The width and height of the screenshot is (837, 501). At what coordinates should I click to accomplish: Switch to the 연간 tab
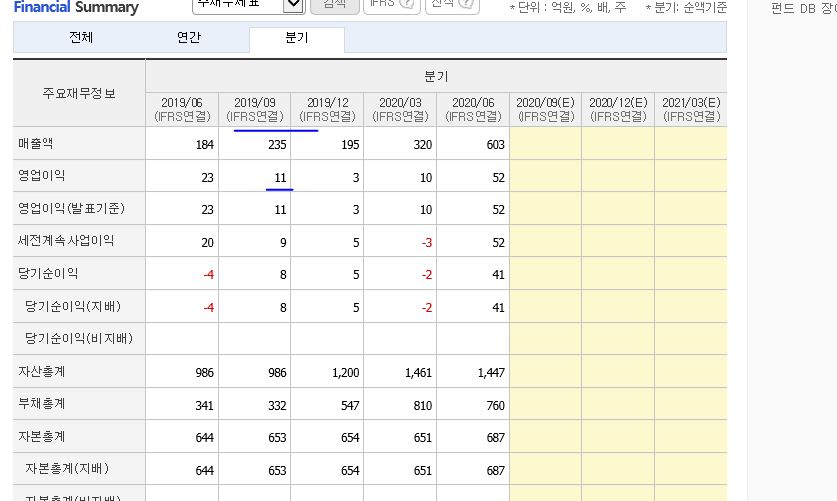pos(189,37)
